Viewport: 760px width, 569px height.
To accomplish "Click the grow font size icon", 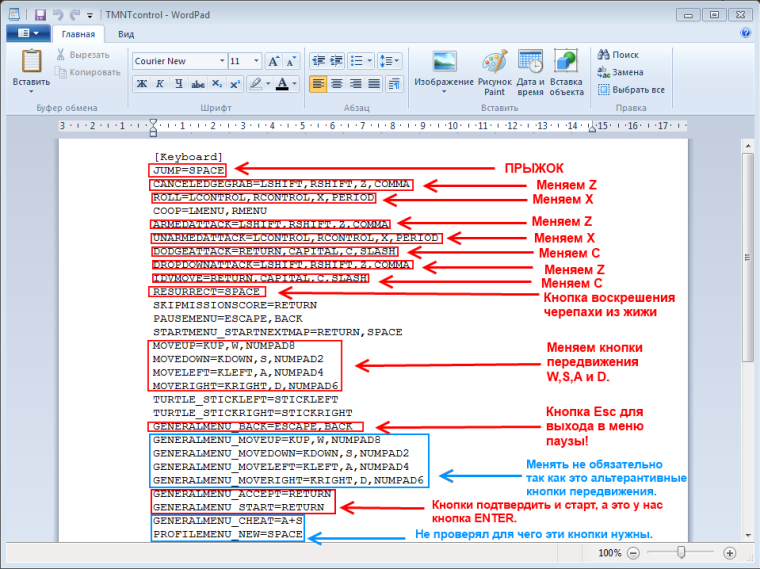I will (274, 61).
